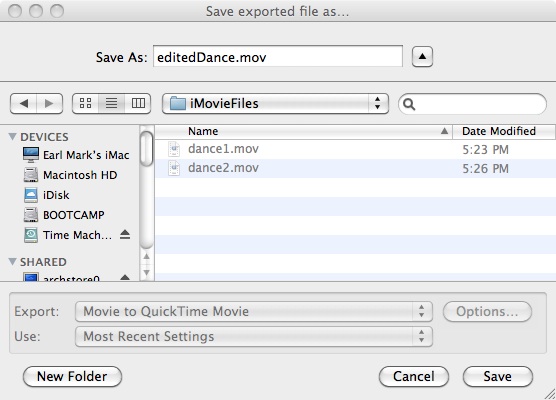Switch to list view
Screen dimensions: 556x400
(111, 104)
